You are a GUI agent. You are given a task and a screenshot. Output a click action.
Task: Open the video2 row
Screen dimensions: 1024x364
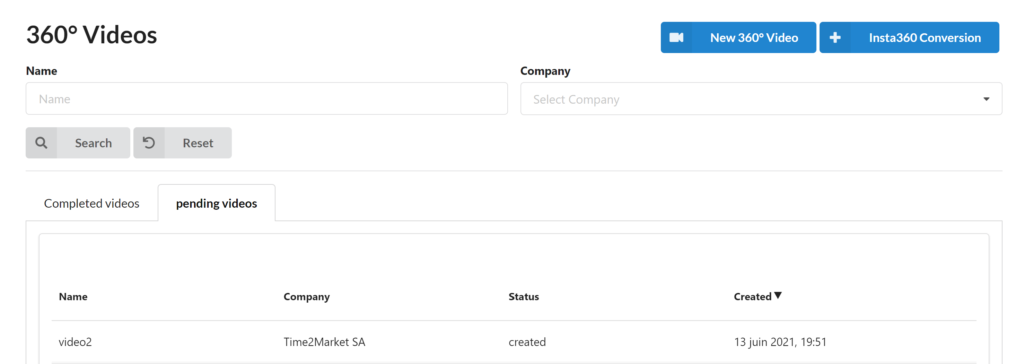pyautogui.click(x=514, y=342)
